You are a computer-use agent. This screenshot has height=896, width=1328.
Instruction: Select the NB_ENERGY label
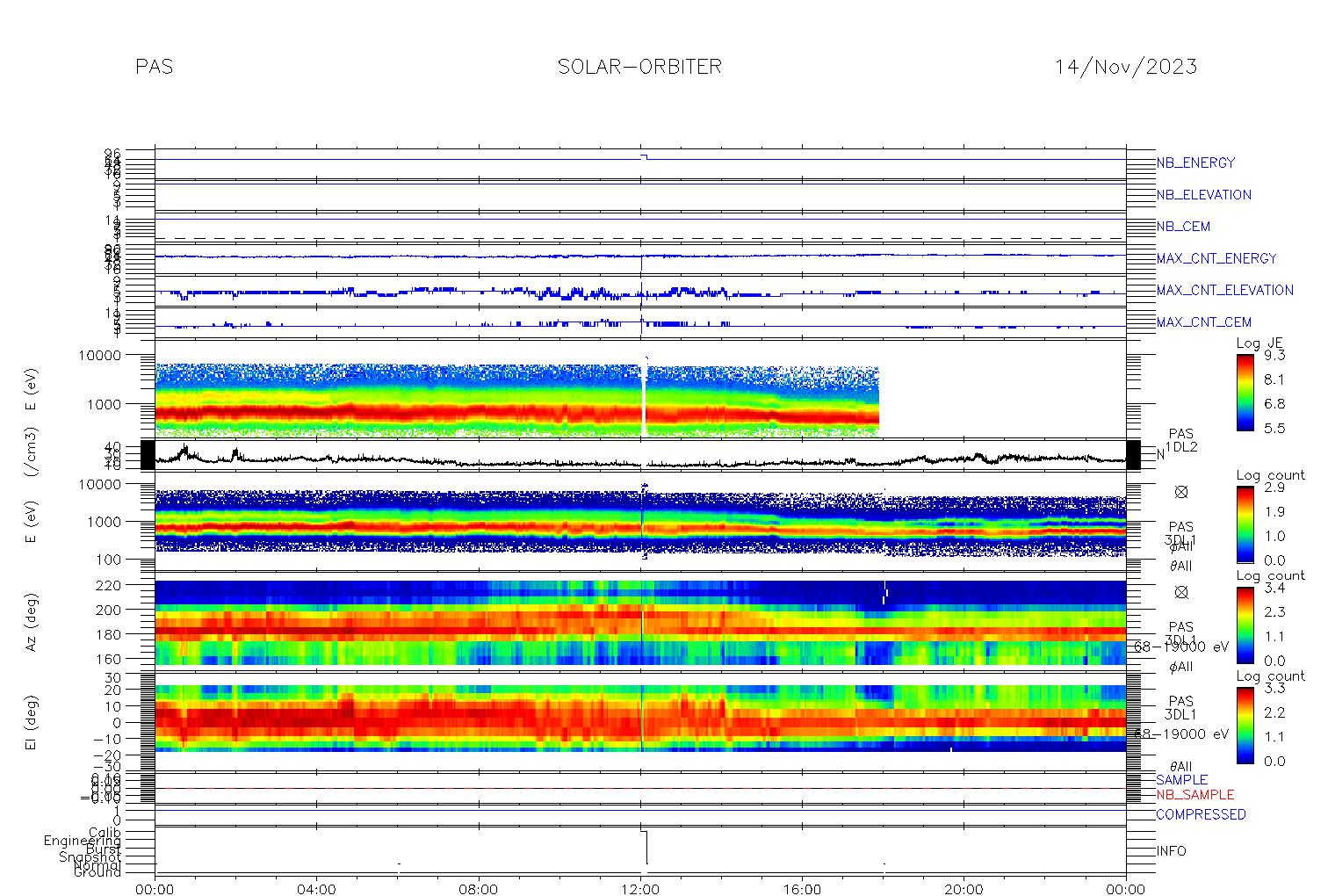[x=1195, y=163]
